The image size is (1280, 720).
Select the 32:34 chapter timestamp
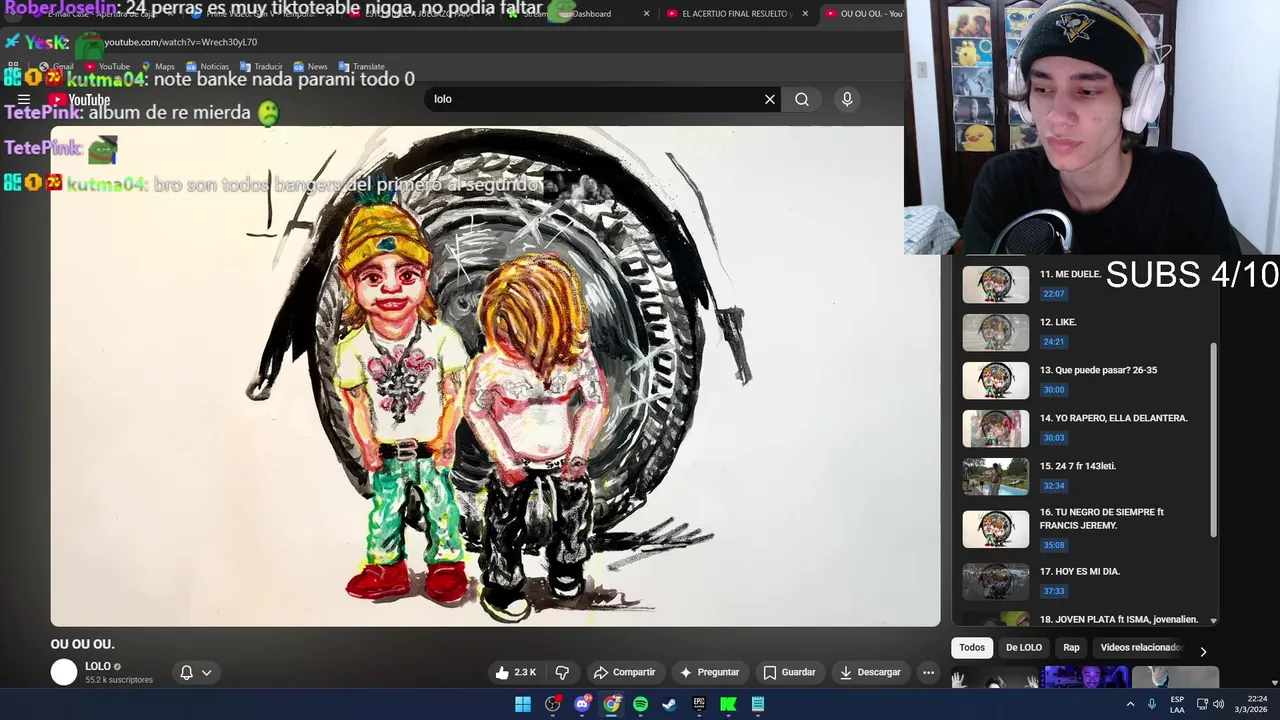click(x=1054, y=486)
